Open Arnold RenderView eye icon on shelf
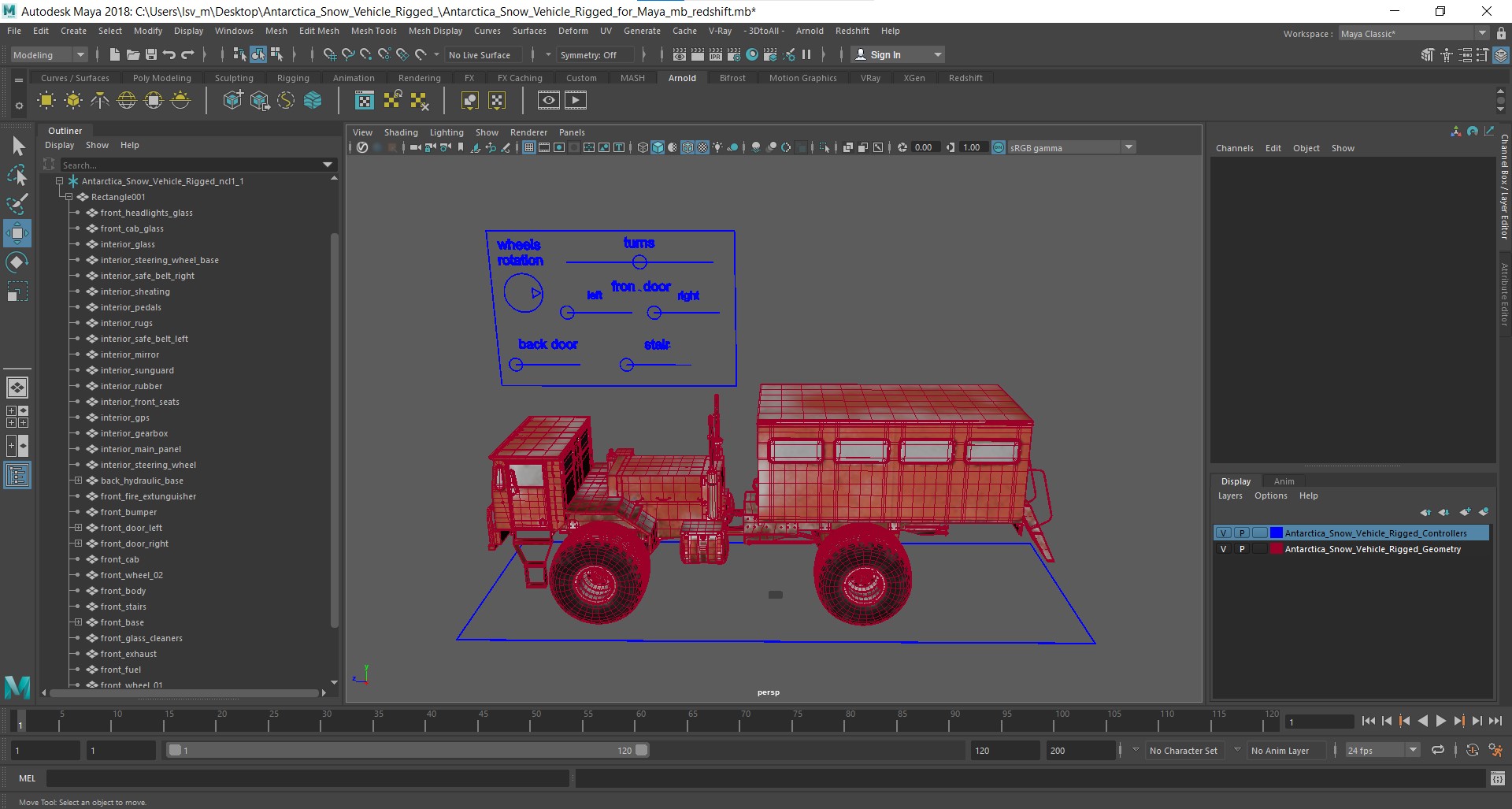Viewport: 1512px width, 809px height. click(x=549, y=100)
